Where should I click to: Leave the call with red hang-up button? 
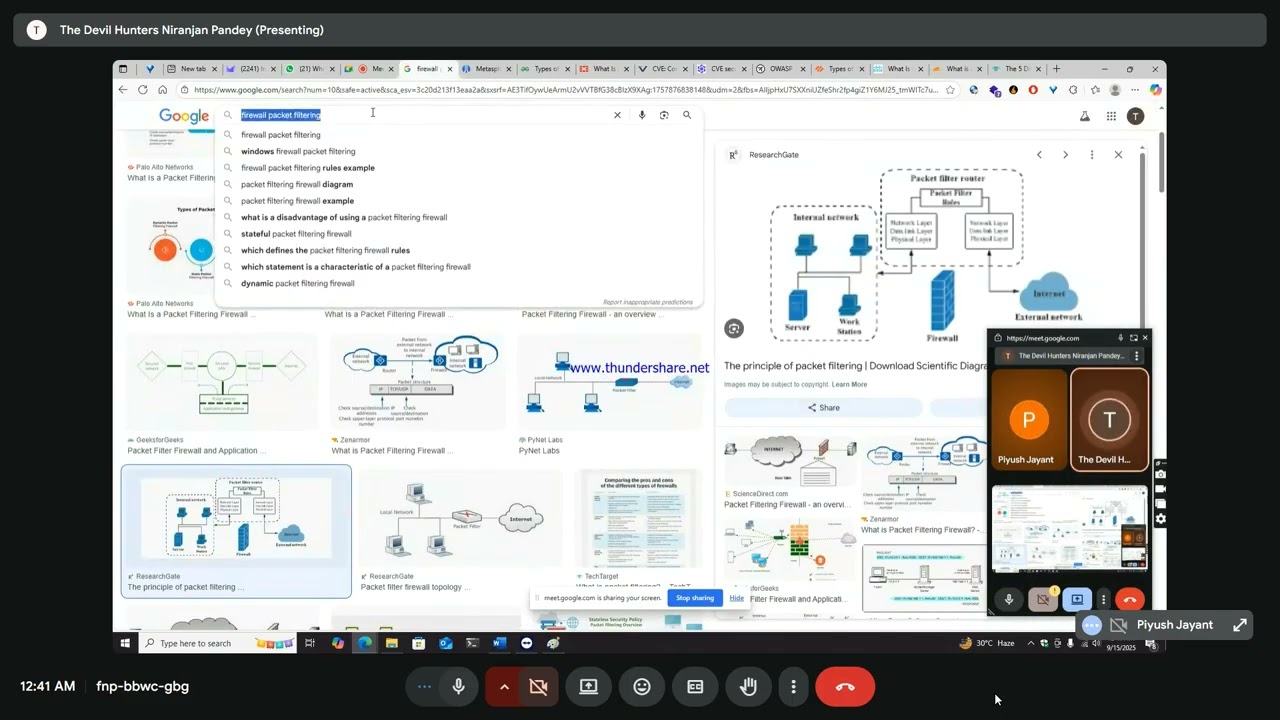(845, 687)
